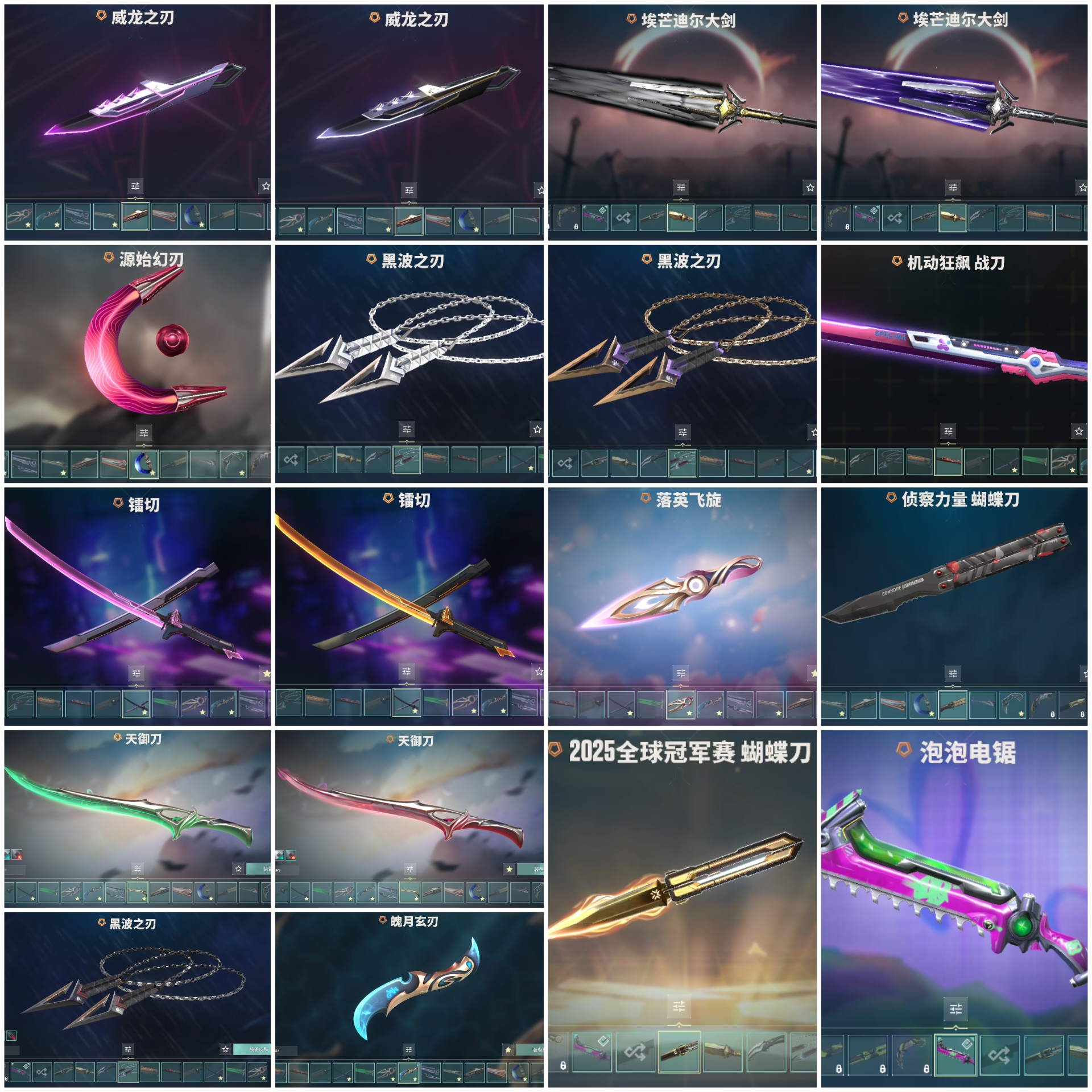The height and width of the screenshot is (1092, 1092).
Task: Open filter icon beneath 机动狂飙 战刀
Action: click(948, 431)
